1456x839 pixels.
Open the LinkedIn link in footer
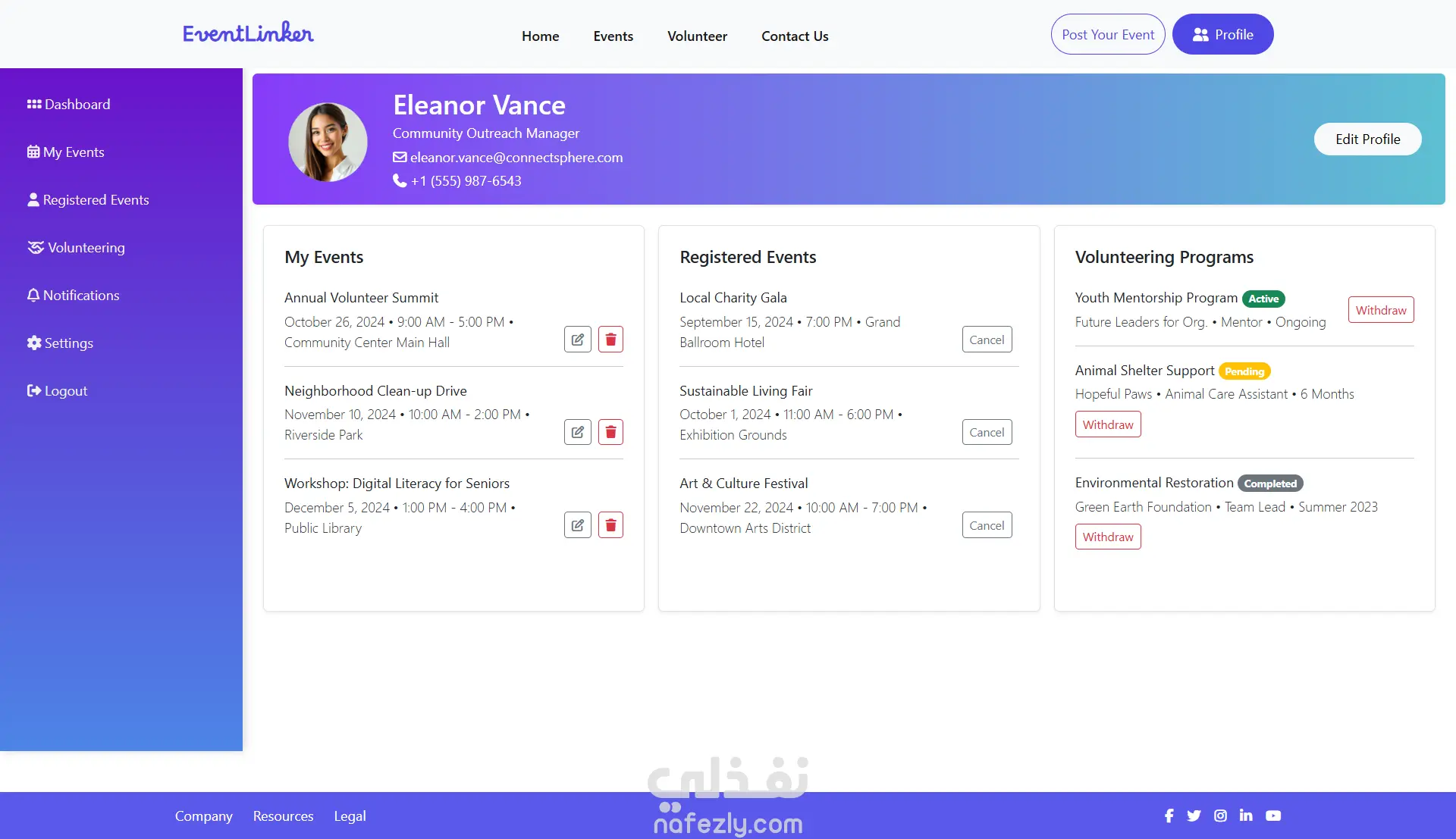click(x=1246, y=816)
